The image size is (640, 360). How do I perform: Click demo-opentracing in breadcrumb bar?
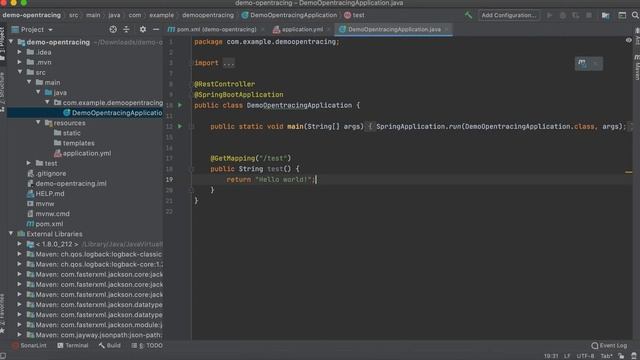31,16
